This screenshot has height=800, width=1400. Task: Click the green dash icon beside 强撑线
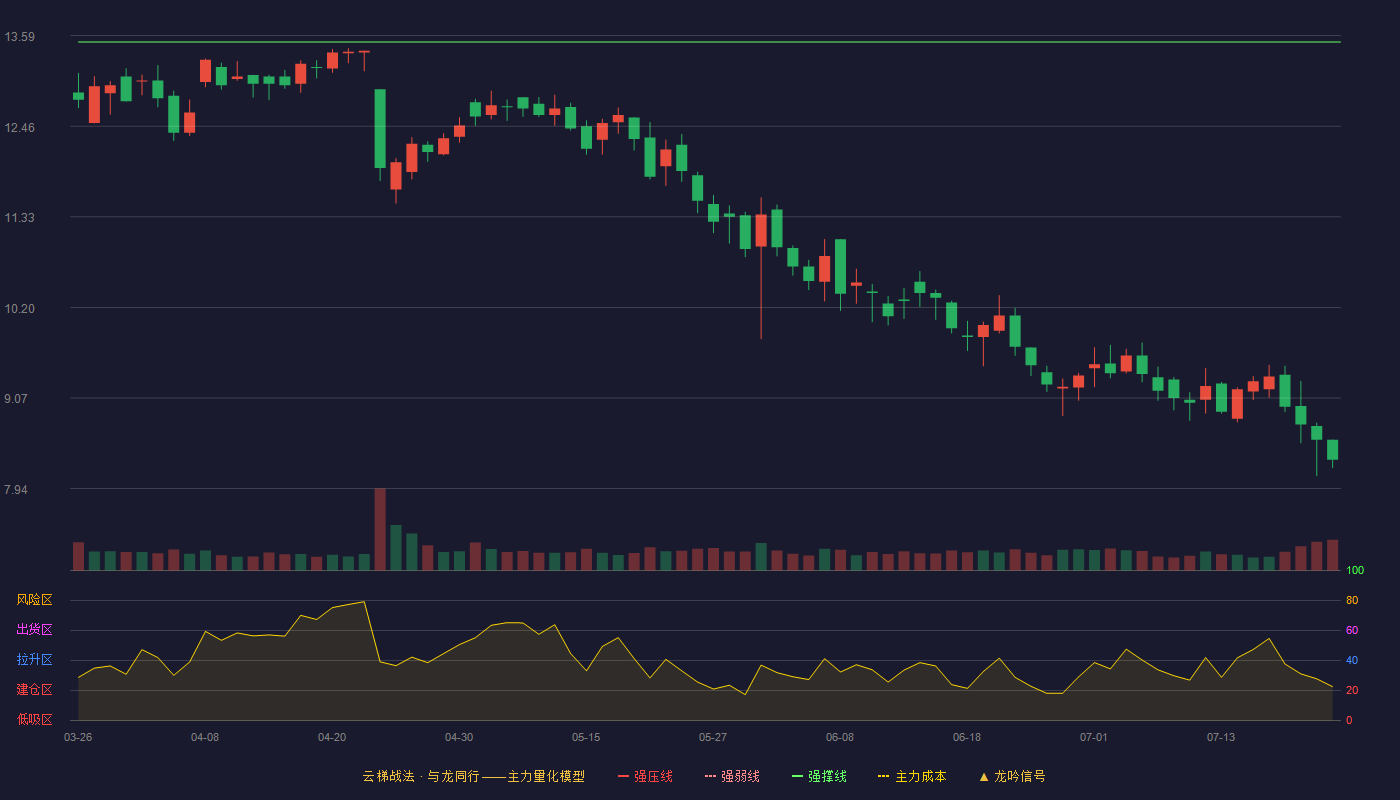coord(797,776)
